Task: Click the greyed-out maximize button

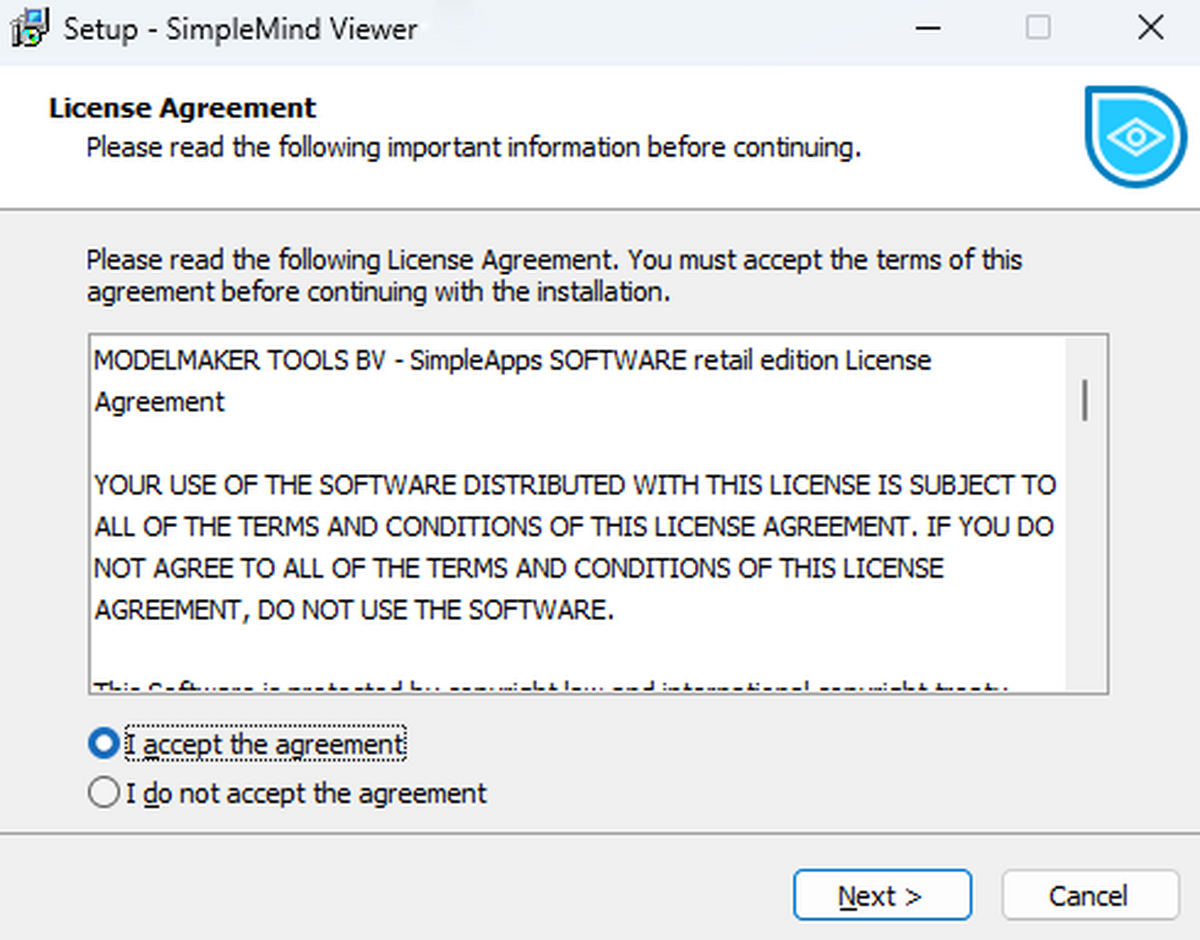Action: coord(1039,28)
